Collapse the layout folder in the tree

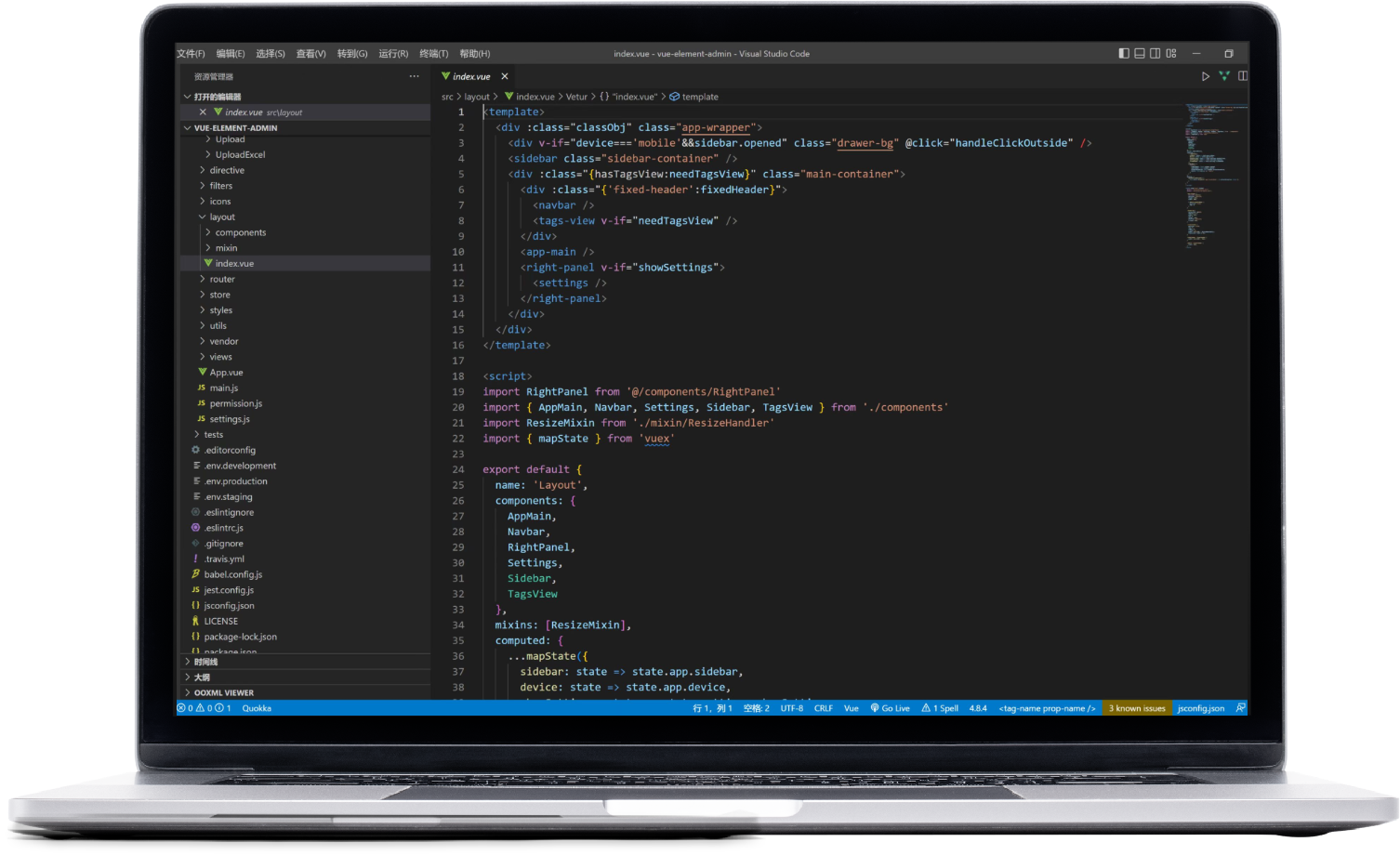click(221, 217)
